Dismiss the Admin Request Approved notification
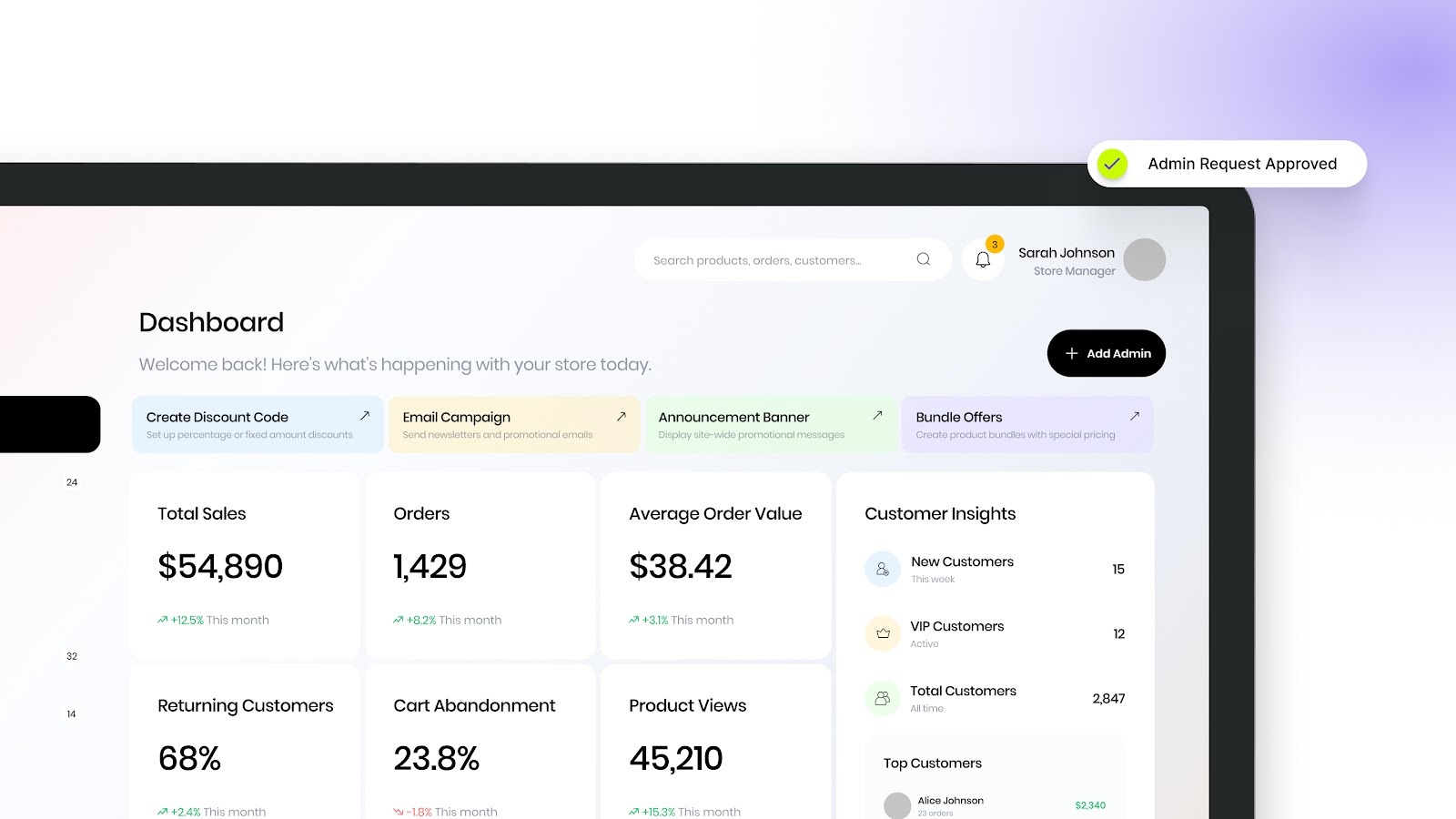 tap(1227, 164)
